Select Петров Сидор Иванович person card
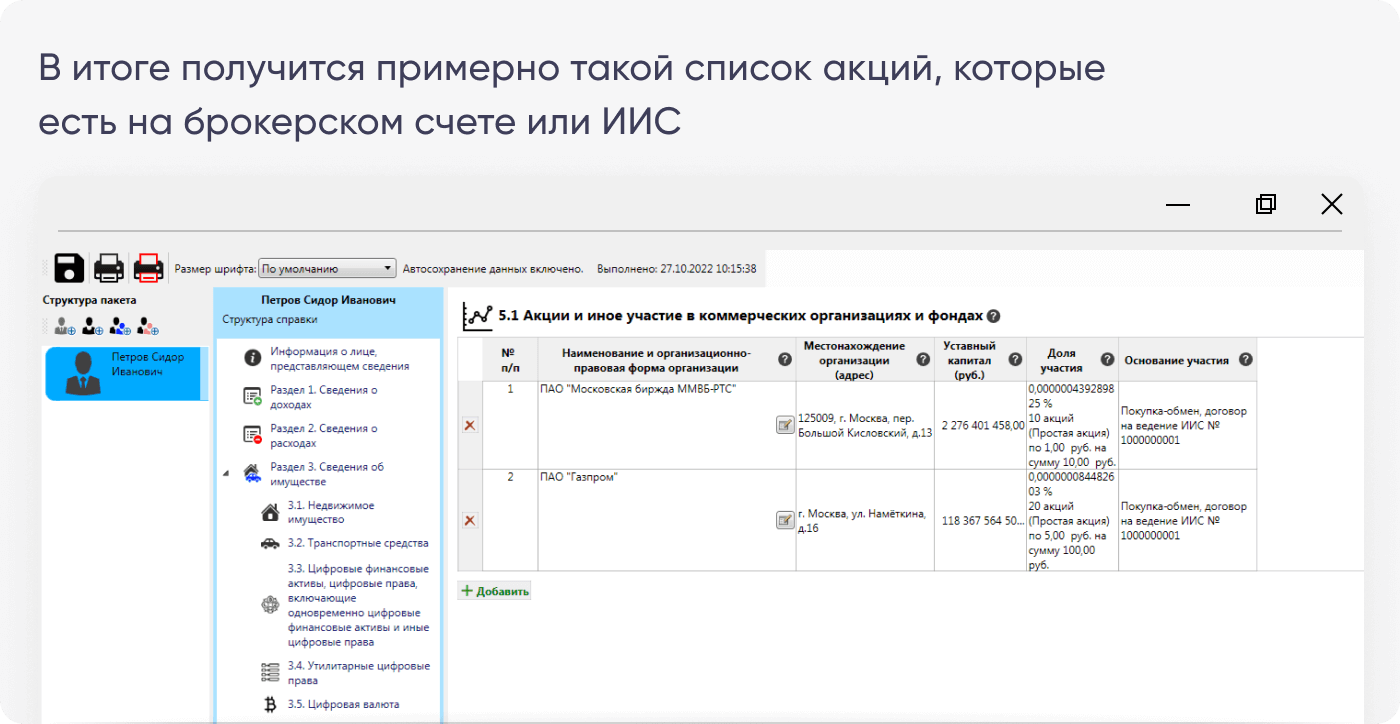 (x=125, y=373)
